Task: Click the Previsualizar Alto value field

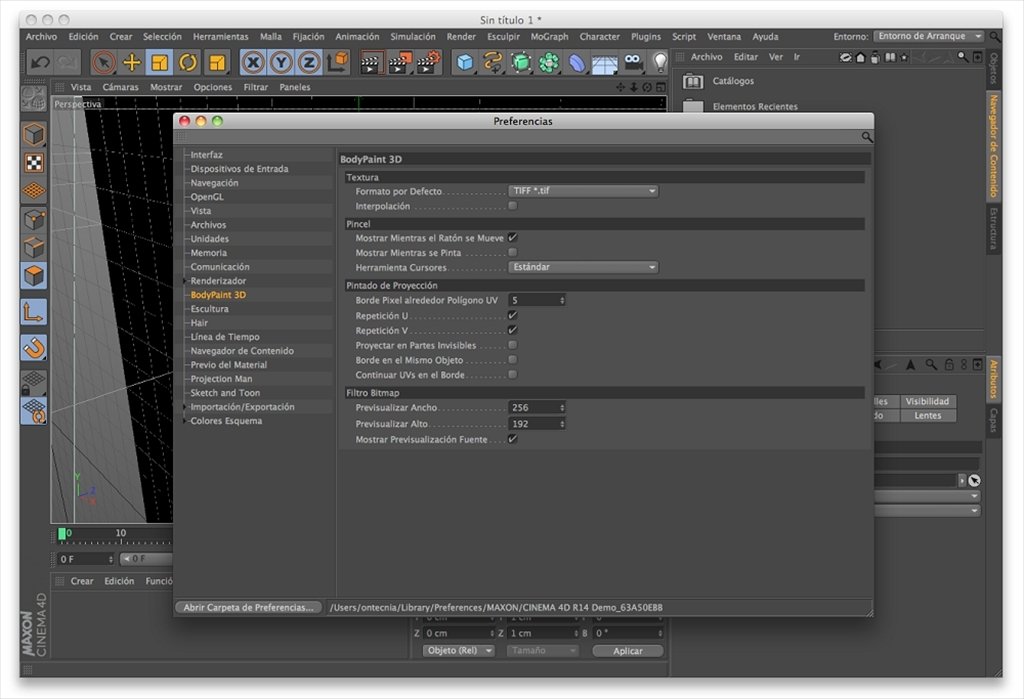Action: tap(532, 424)
